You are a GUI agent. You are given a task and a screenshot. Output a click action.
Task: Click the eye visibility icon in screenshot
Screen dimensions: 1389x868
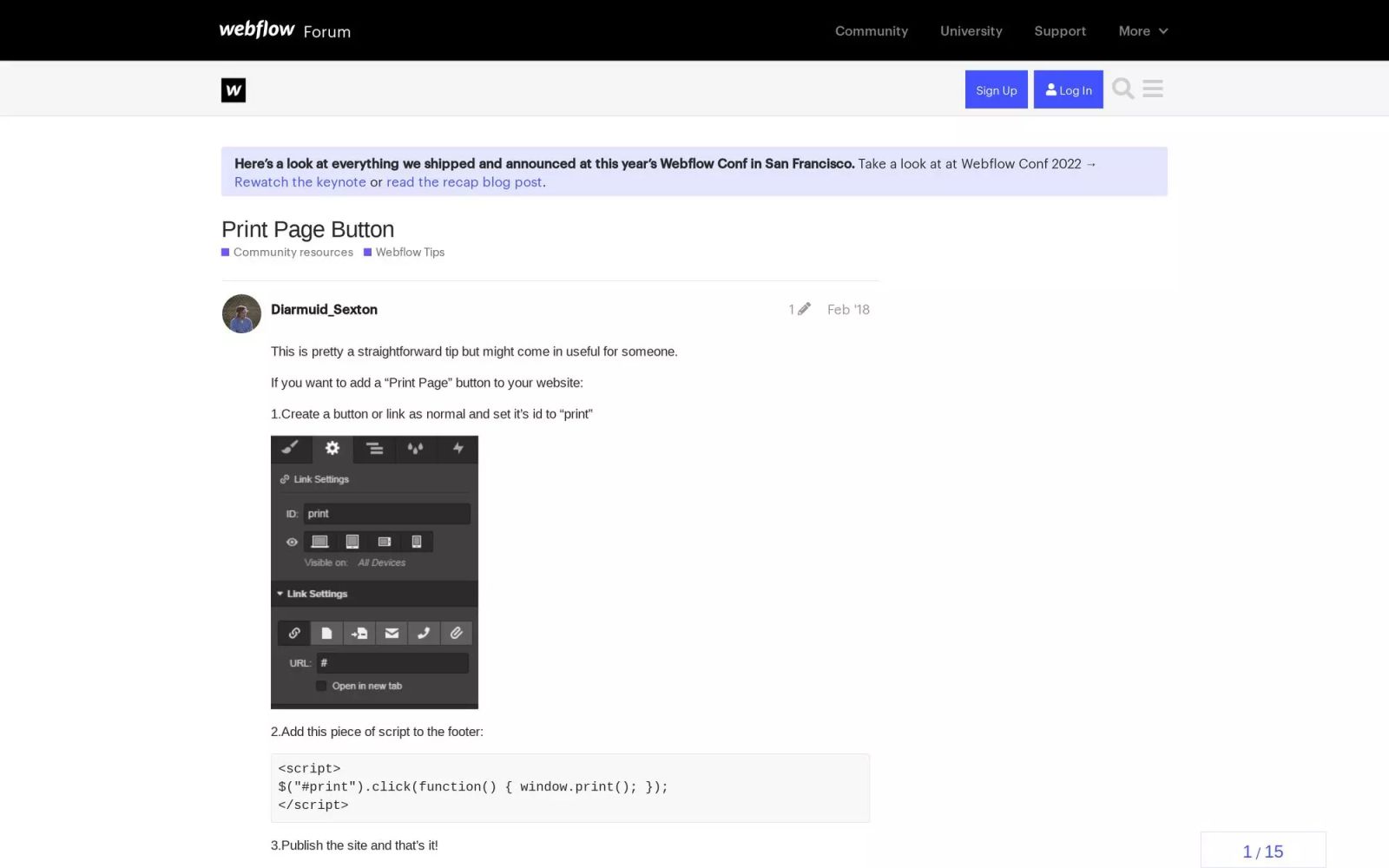point(292,542)
